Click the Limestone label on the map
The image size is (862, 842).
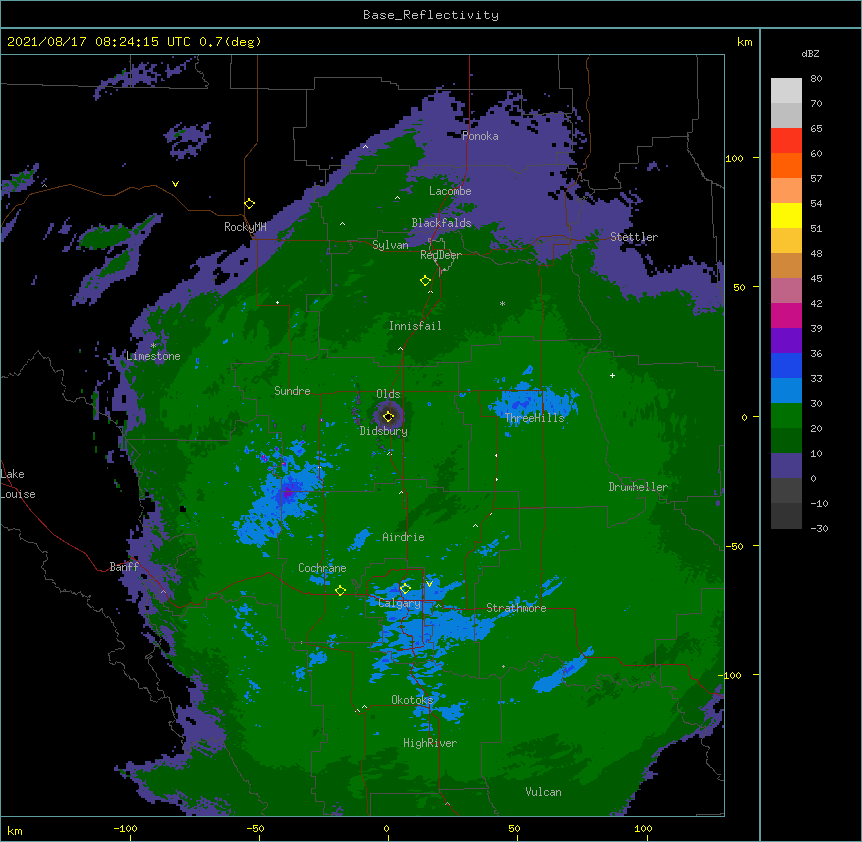[x=153, y=356]
